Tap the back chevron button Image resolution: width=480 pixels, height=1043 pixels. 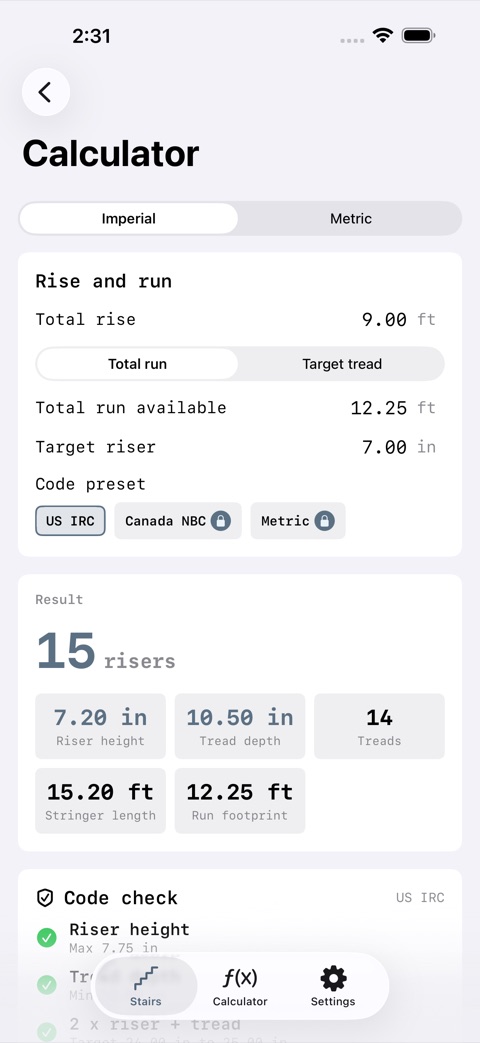tap(46, 92)
